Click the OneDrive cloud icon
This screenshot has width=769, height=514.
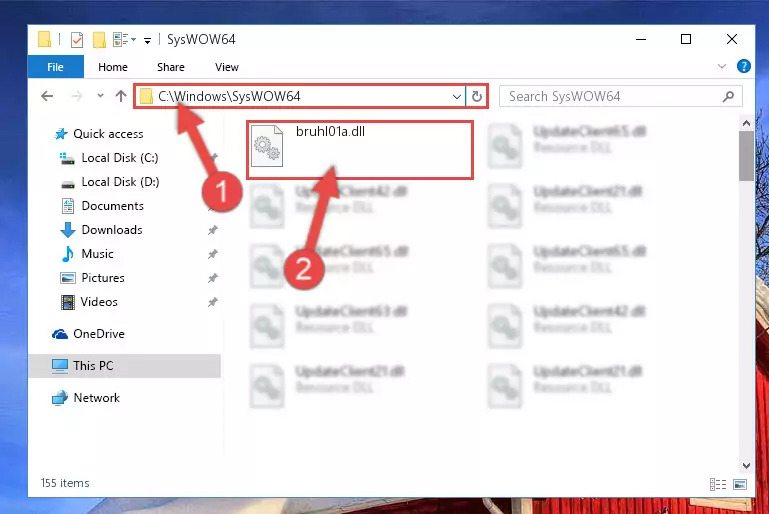click(x=60, y=334)
